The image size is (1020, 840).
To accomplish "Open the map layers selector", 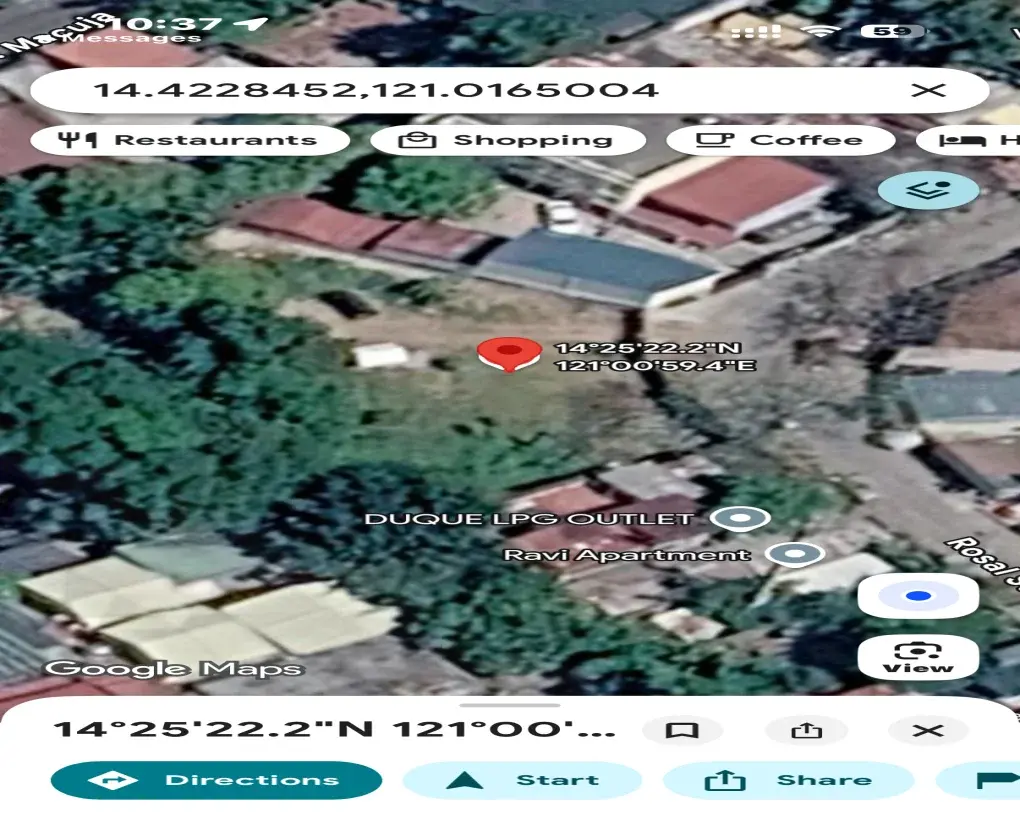I will (928, 190).
